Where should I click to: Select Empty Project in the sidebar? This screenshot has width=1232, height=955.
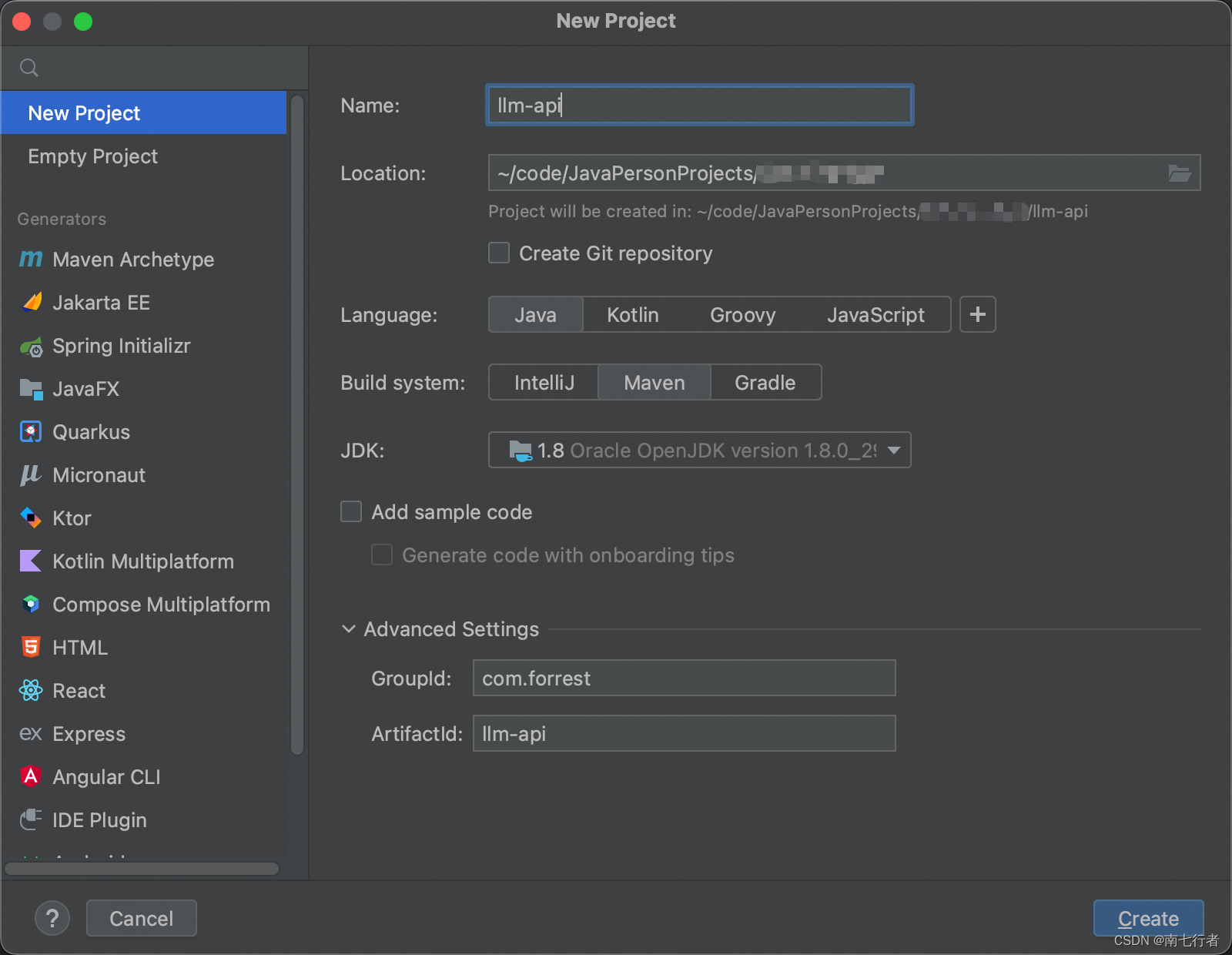[144, 156]
